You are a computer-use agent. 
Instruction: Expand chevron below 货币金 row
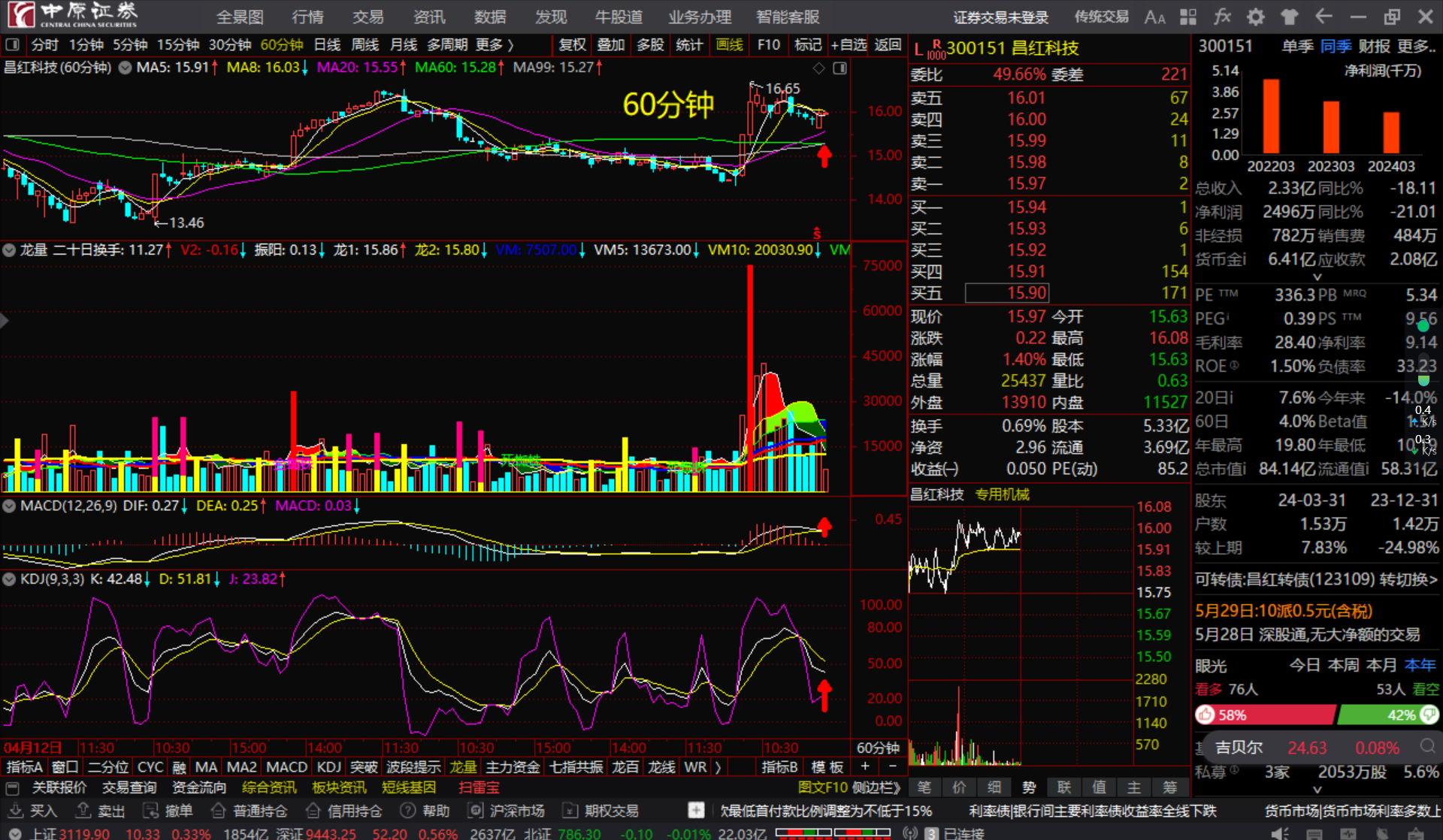[x=1317, y=276]
